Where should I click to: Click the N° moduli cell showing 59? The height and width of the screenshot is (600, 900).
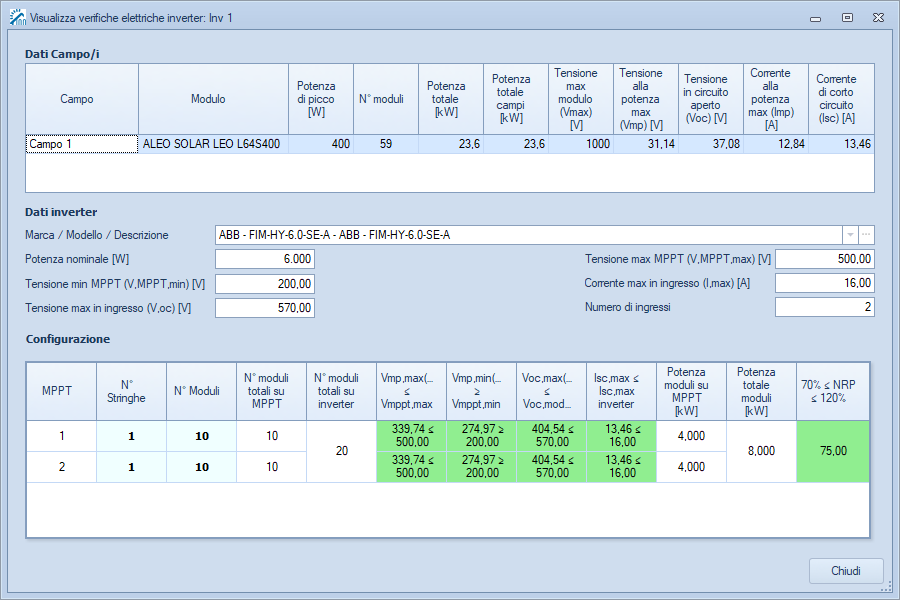(x=386, y=144)
